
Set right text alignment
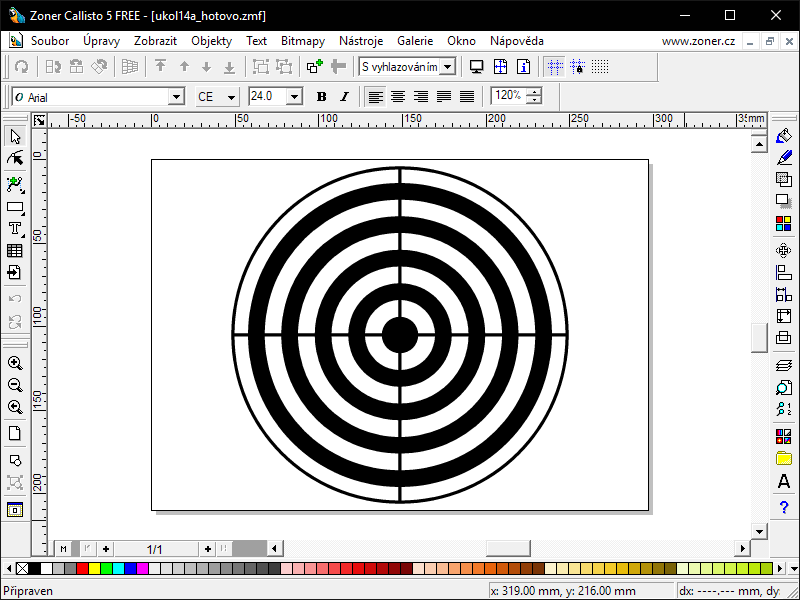coord(421,96)
